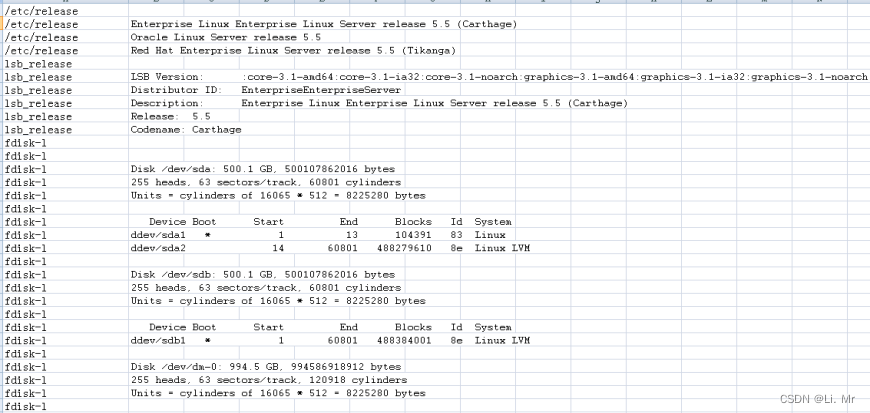This screenshot has width=870, height=413.
Task: Select /etc/release label beside Oracle Linux Server
Action: click(42, 37)
